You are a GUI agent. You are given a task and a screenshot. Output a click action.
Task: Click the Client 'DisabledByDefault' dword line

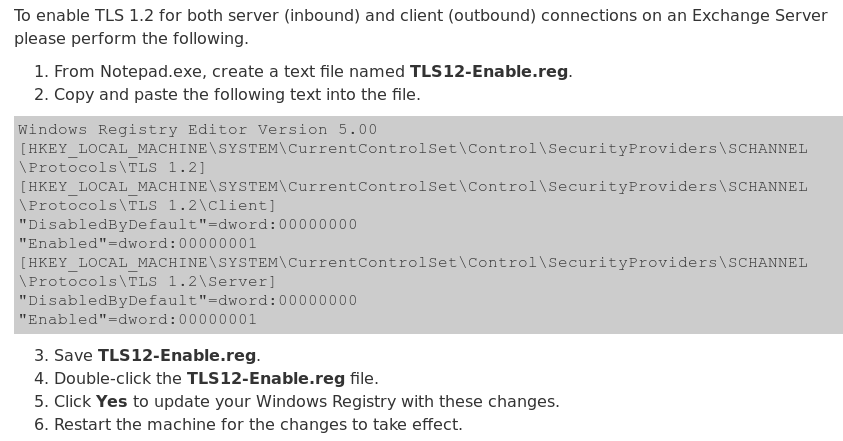click(188, 225)
